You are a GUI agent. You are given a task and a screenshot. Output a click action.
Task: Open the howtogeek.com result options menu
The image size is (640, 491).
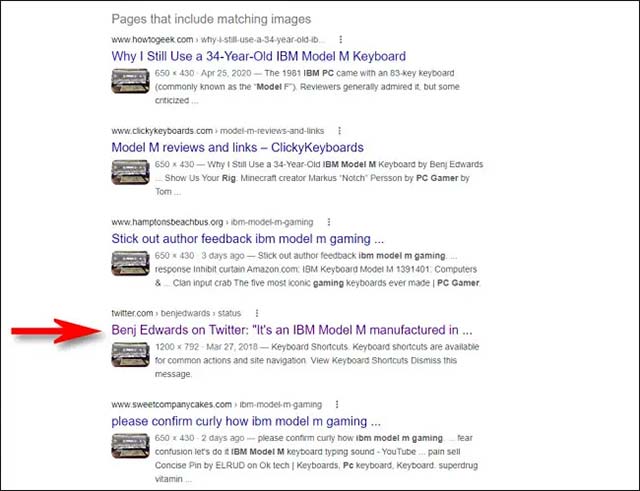(x=341, y=40)
